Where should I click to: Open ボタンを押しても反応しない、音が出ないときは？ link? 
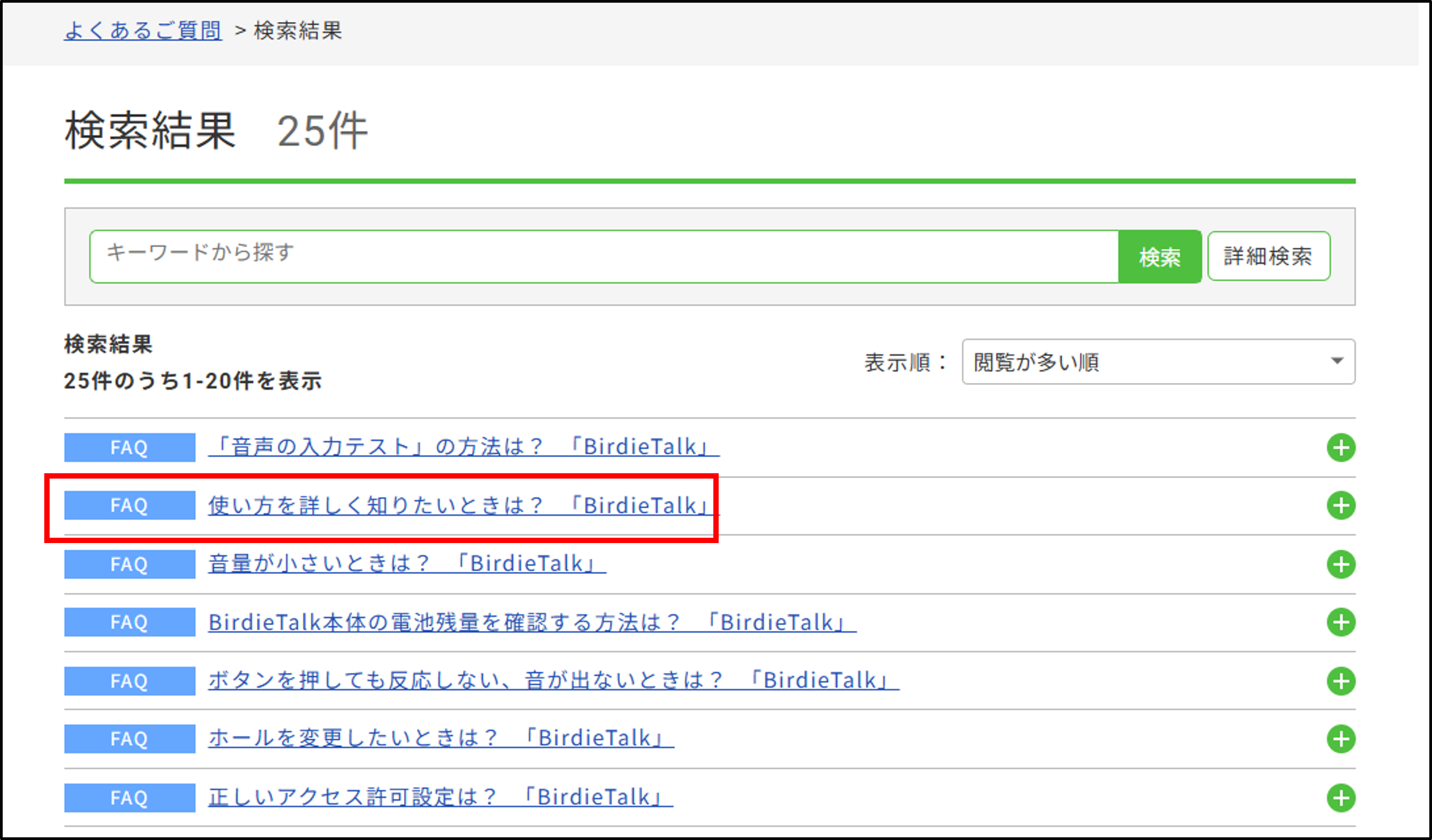(553, 680)
